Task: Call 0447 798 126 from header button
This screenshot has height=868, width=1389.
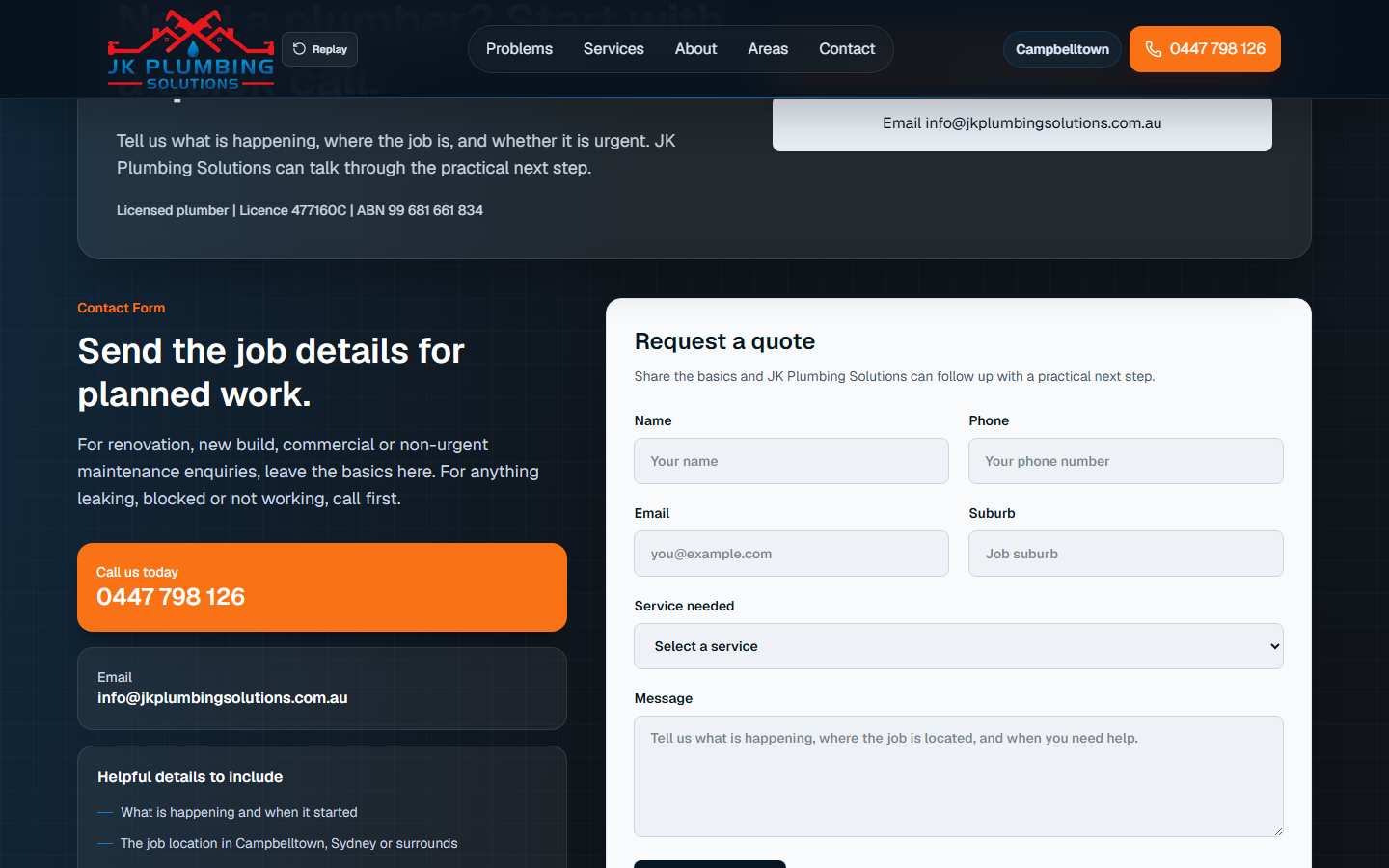Action: tap(1205, 49)
